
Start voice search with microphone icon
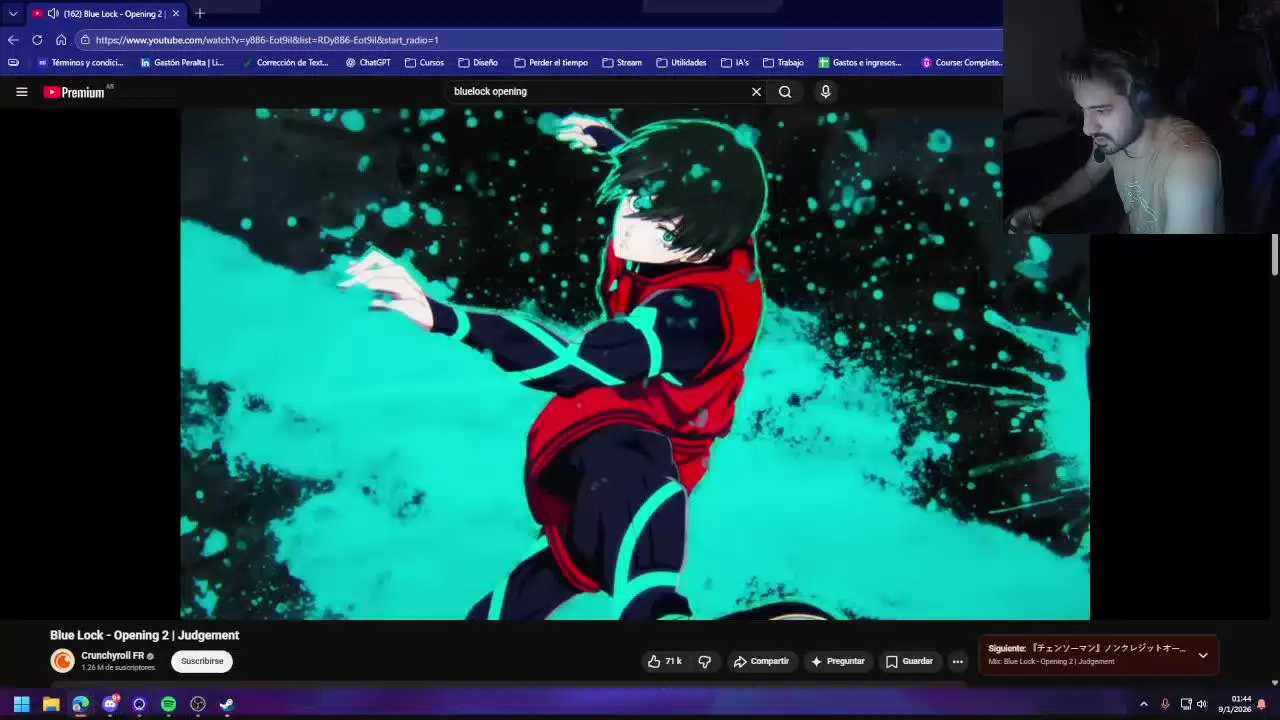coord(825,92)
